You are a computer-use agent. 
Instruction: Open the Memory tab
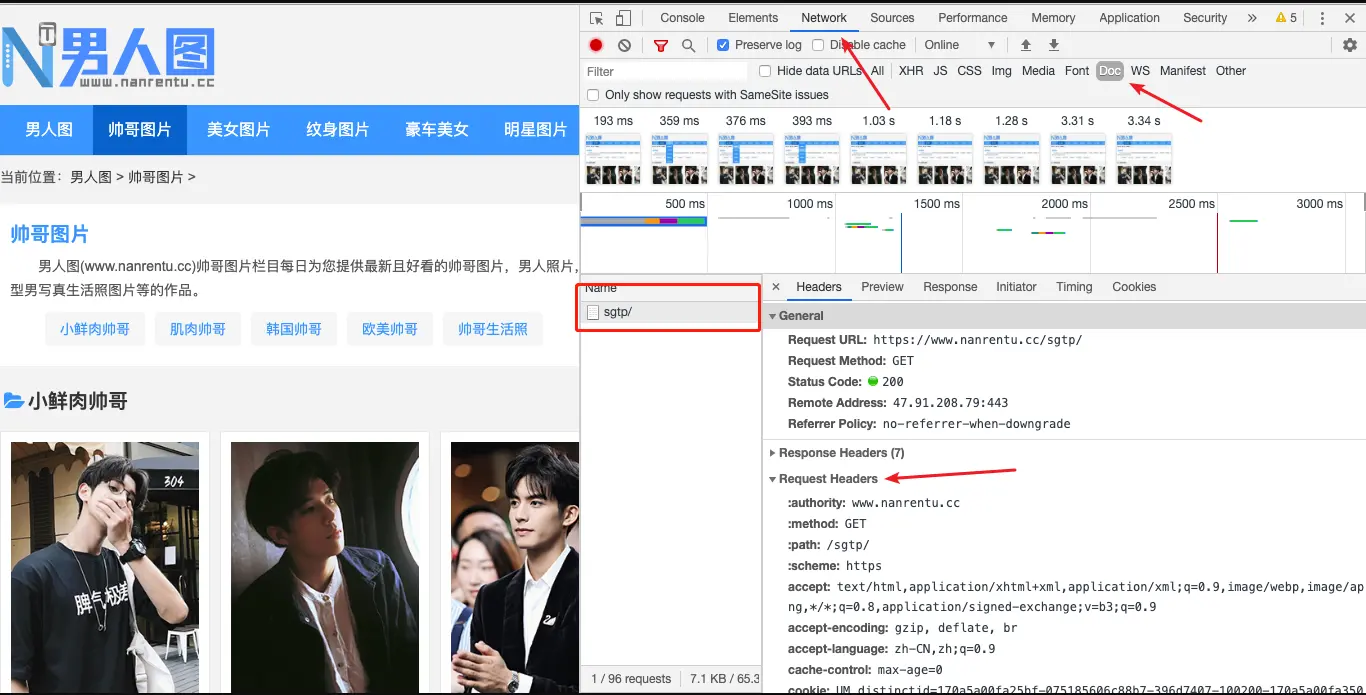tap(1053, 18)
